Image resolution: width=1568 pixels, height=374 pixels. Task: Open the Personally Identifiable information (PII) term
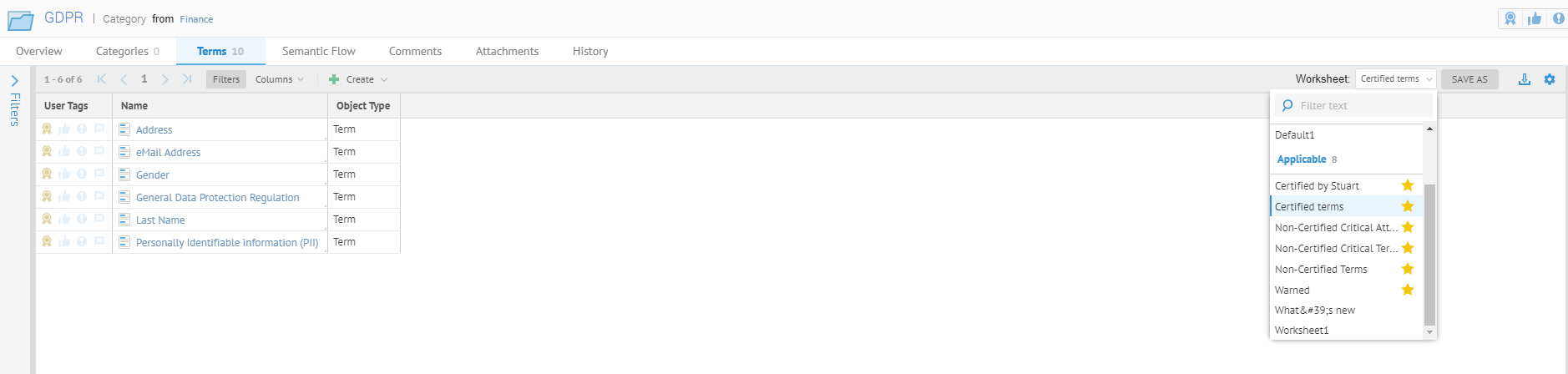[x=227, y=243]
